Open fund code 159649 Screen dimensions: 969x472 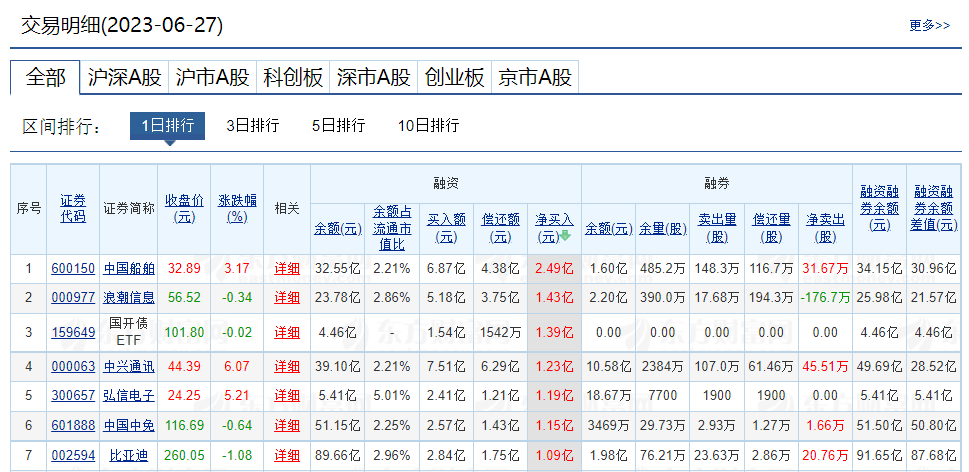point(73,333)
